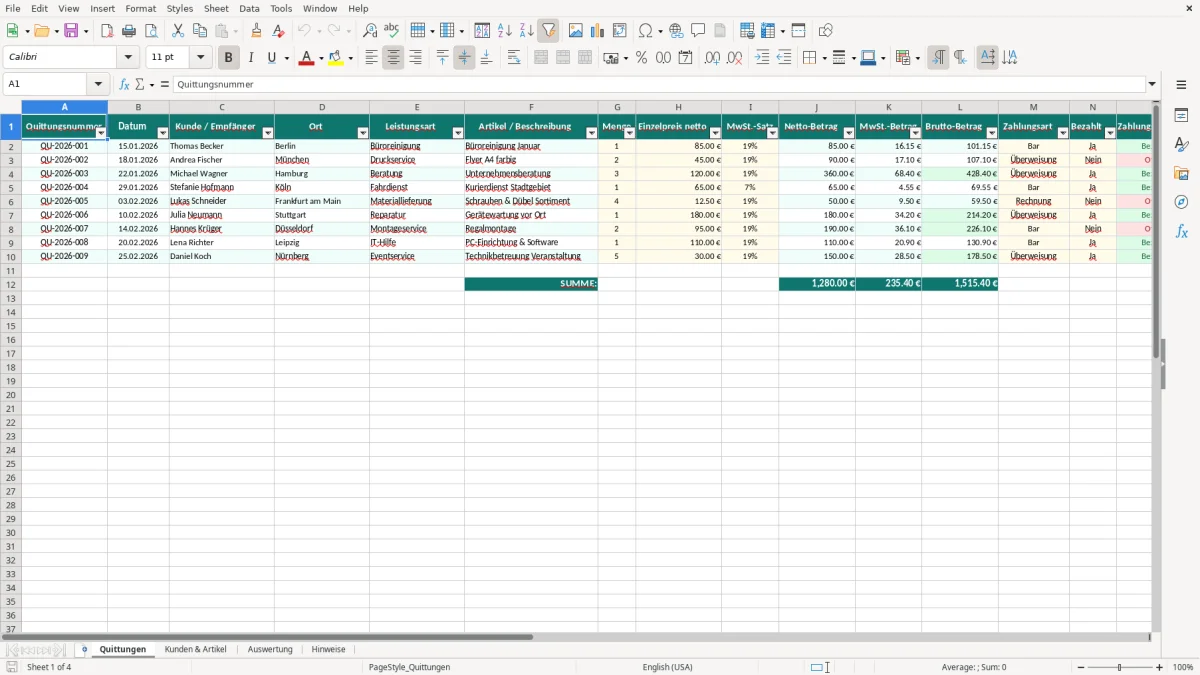Open Find and Replace icon
This screenshot has height=675, width=1200.
[370, 31]
